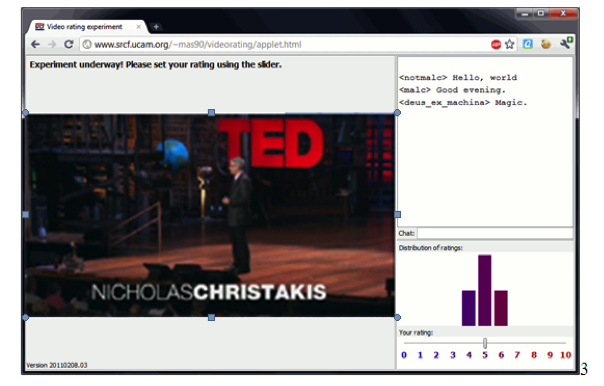Click the blue extension icon in toolbar
Screen dimensions: 604x386
tap(527, 44)
